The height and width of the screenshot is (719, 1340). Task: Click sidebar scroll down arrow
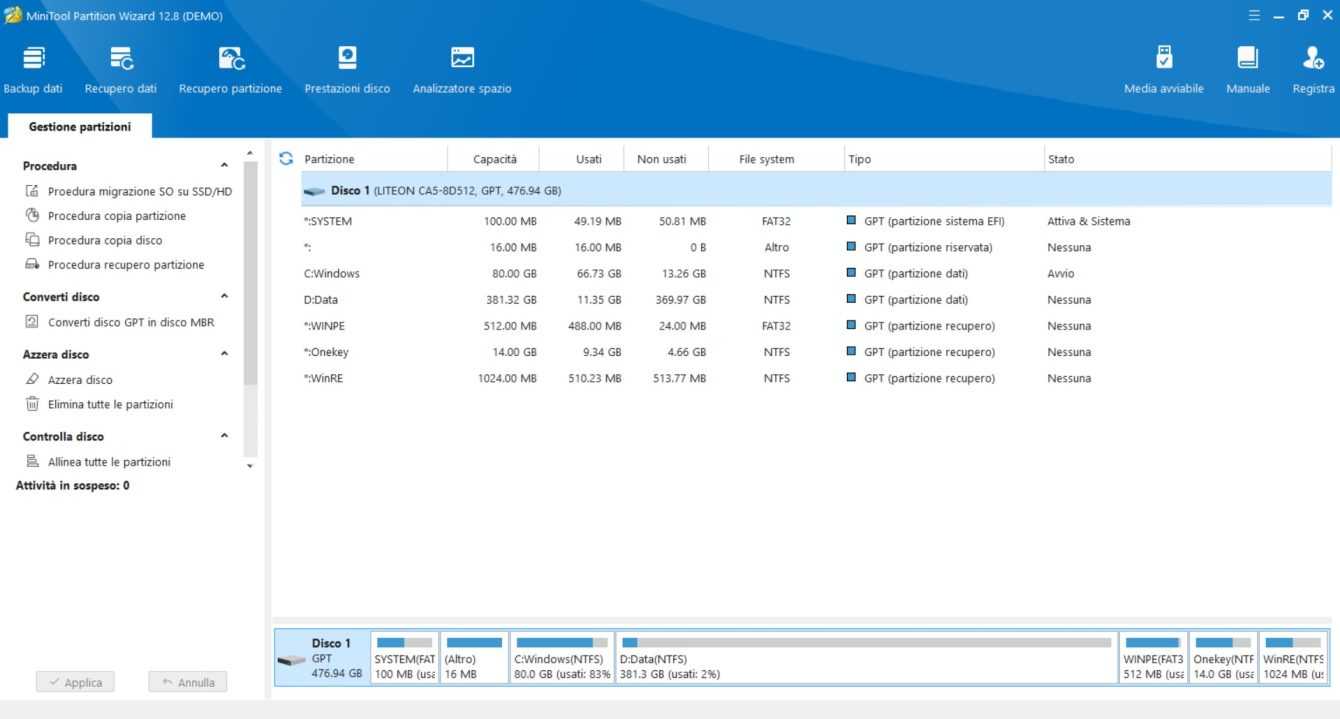tap(250, 466)
